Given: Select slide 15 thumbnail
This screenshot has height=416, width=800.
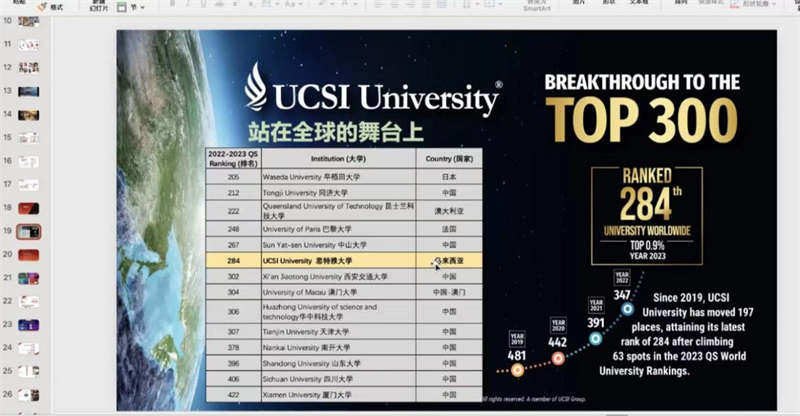Looking at the screenshot, I should tap(29, 138).
